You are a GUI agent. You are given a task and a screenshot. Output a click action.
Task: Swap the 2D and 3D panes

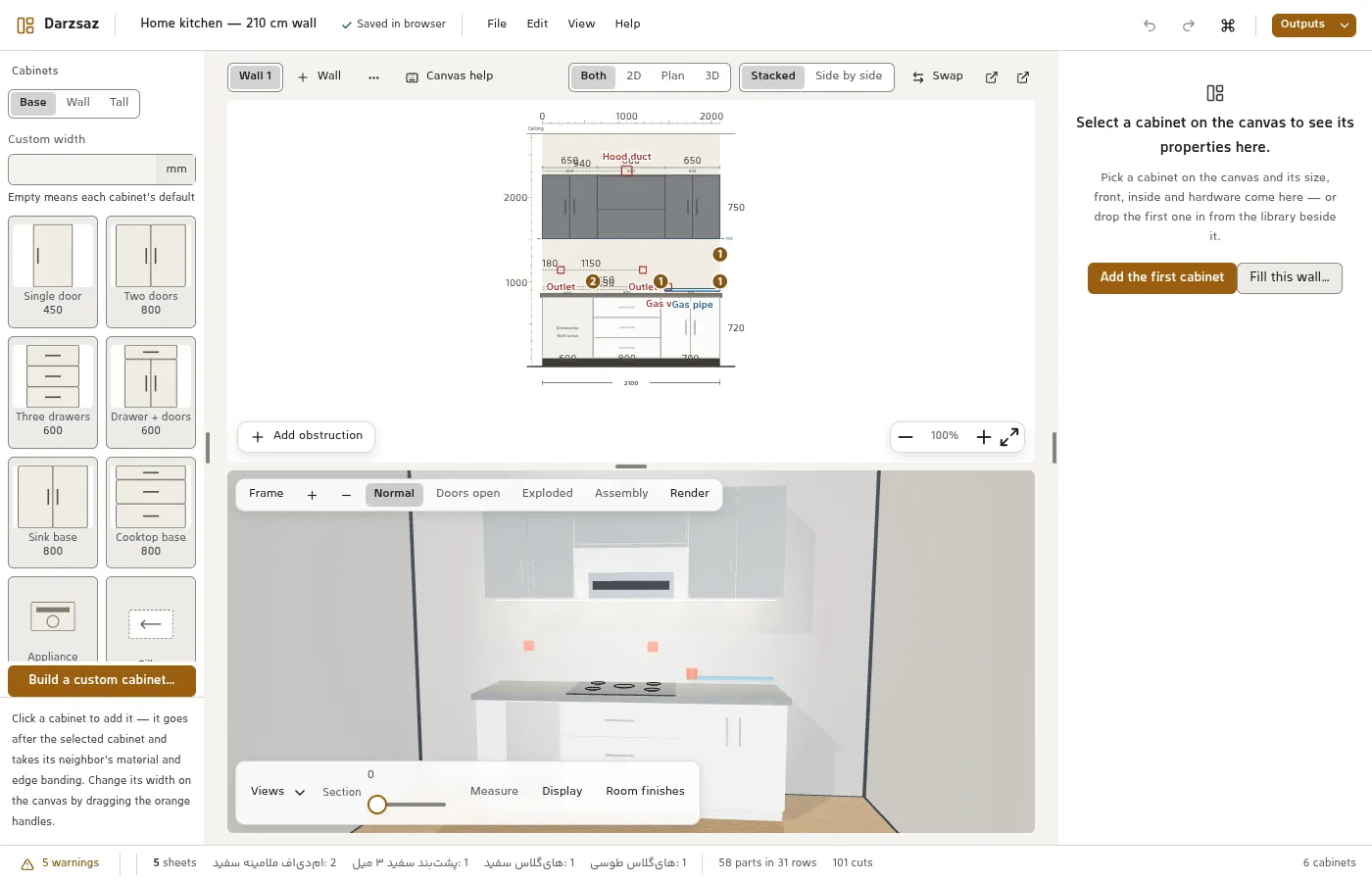coord(938,76)
